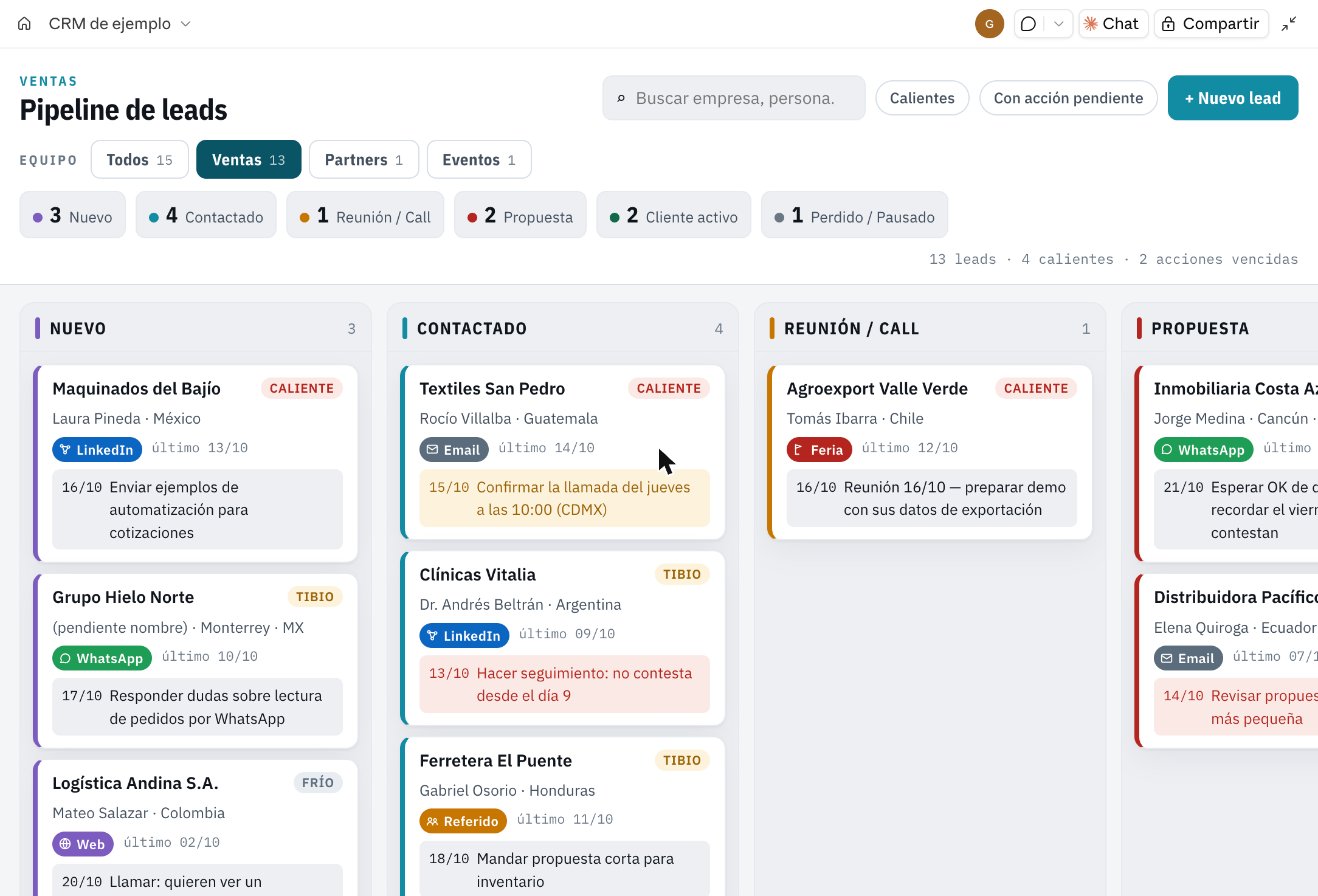Select the Eventos 1 team tab

click(479, 160)
